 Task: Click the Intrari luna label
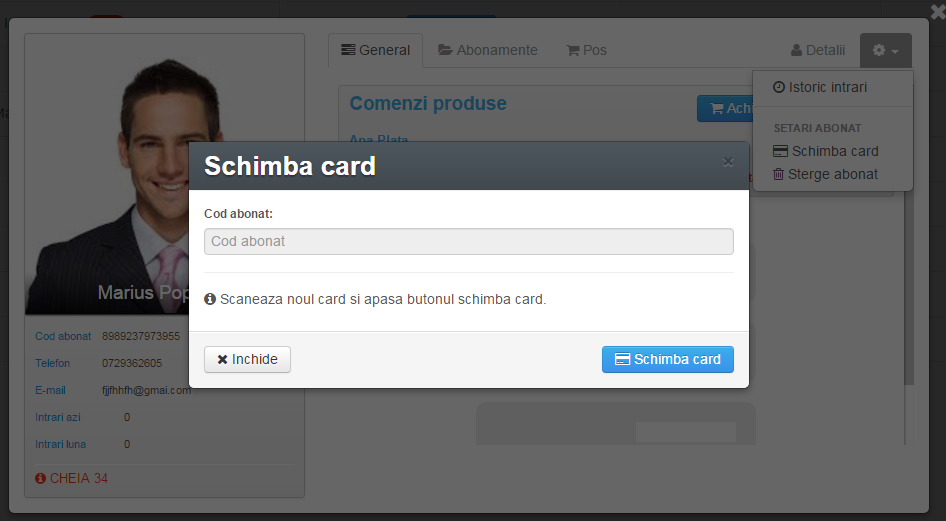click(60, 444)
